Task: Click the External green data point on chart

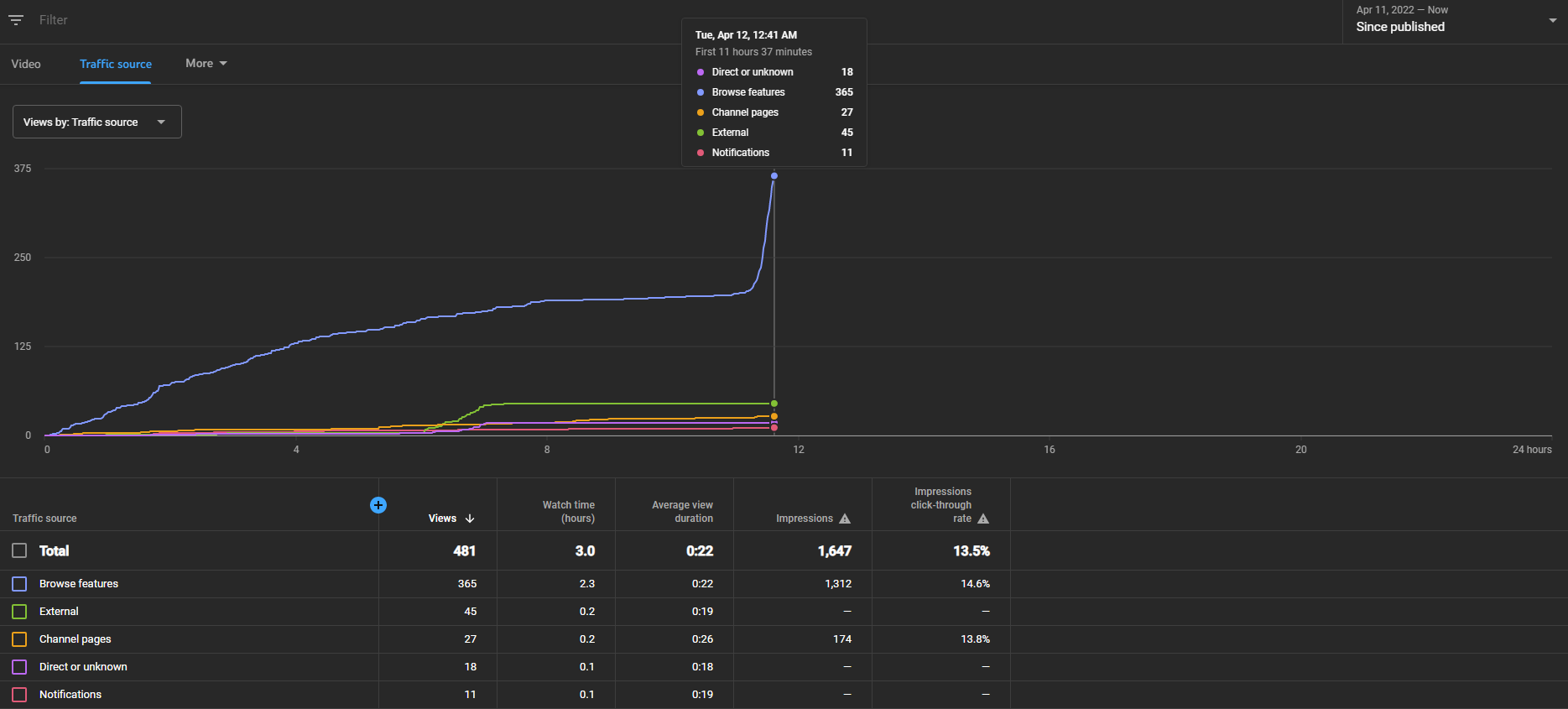Action: coord(774,404)
